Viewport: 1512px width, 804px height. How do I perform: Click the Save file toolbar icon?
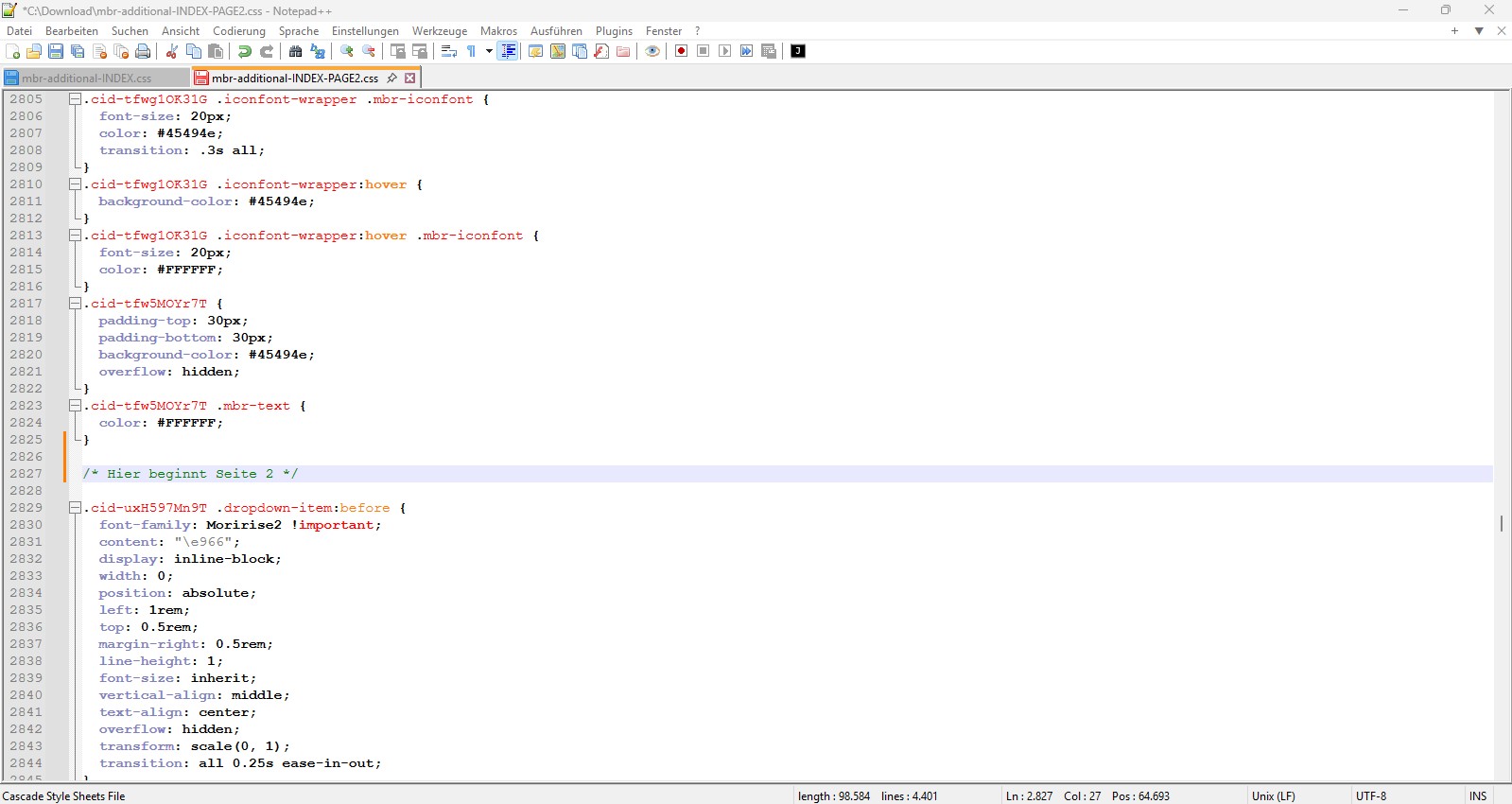point(56,51)
